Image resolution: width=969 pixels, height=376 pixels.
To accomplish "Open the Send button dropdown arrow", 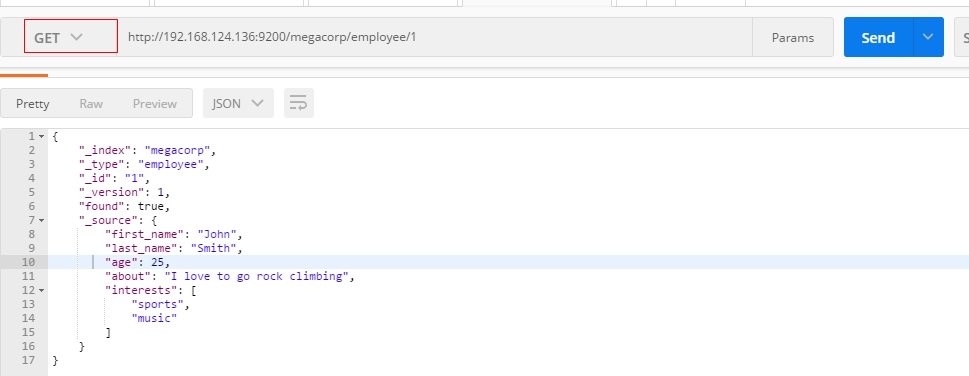I will click(928, 37).
